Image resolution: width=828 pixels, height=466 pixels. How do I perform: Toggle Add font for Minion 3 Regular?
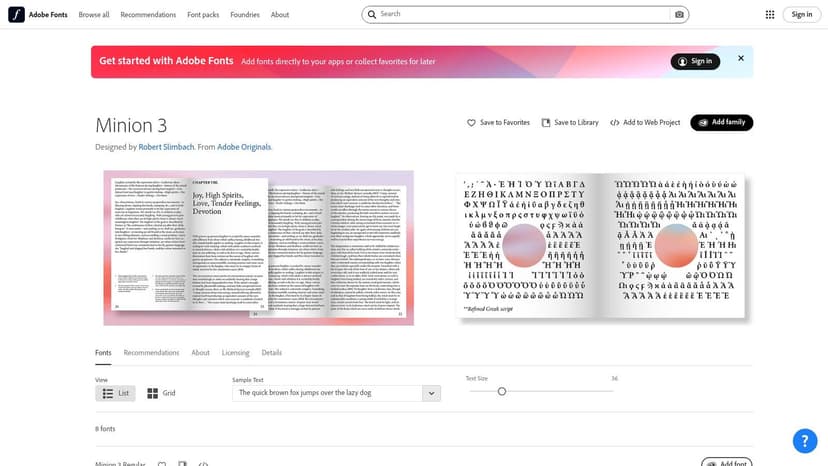pos(727,462)
